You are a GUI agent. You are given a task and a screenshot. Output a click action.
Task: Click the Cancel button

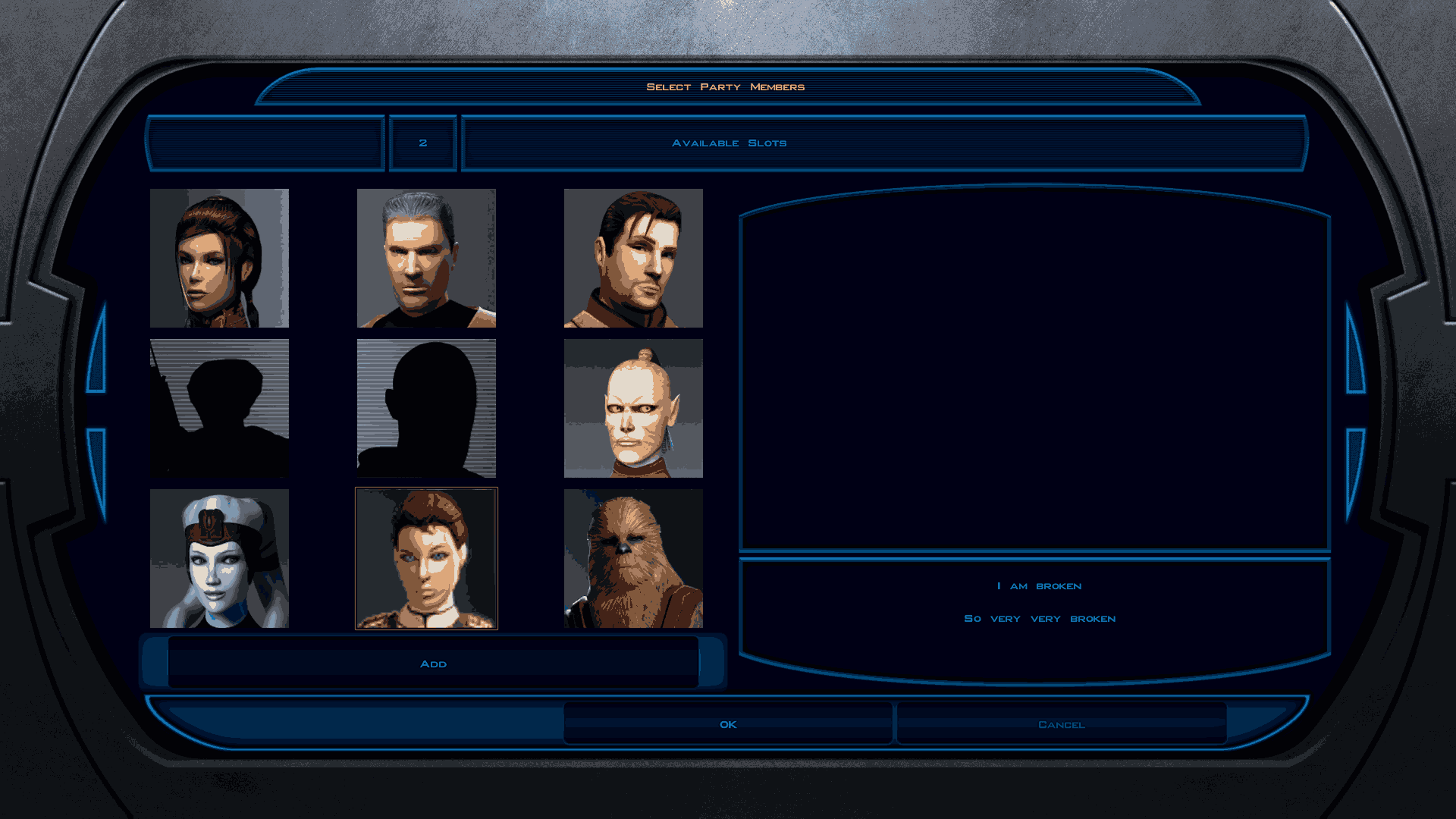coord(1061,724)
